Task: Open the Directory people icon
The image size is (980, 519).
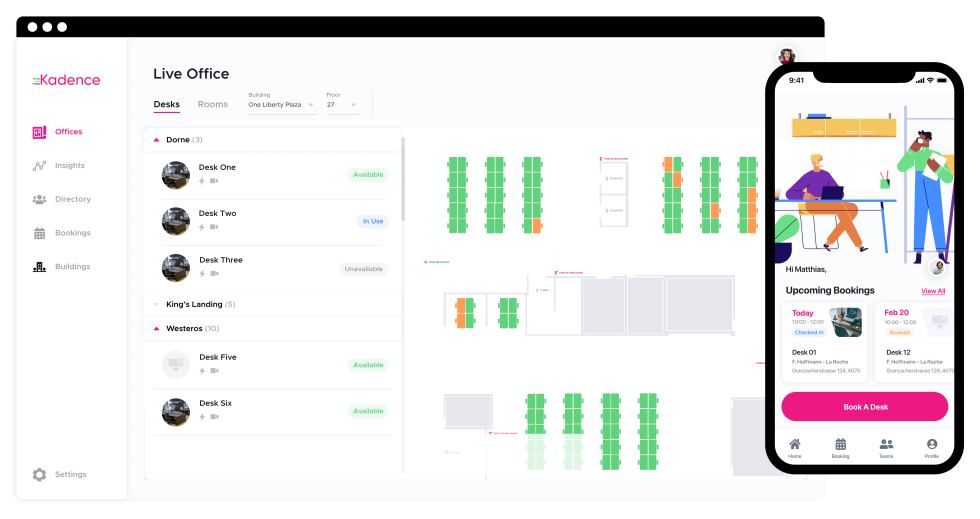Action: coord(39,200)
